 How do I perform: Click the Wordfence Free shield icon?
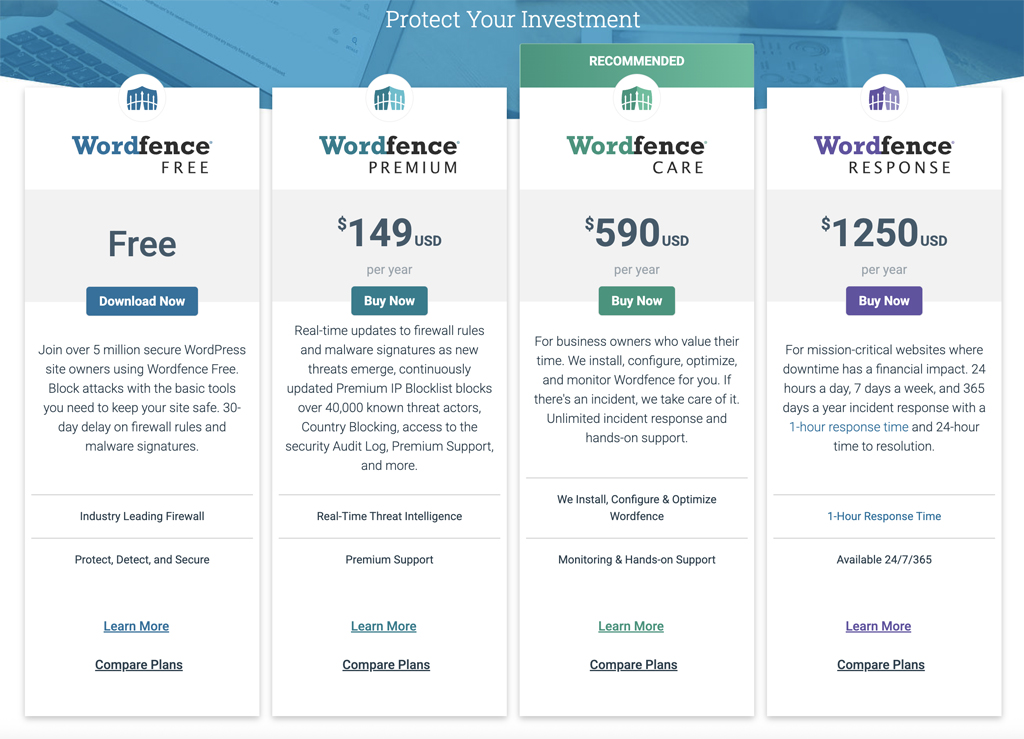click(x=142, y=99)
